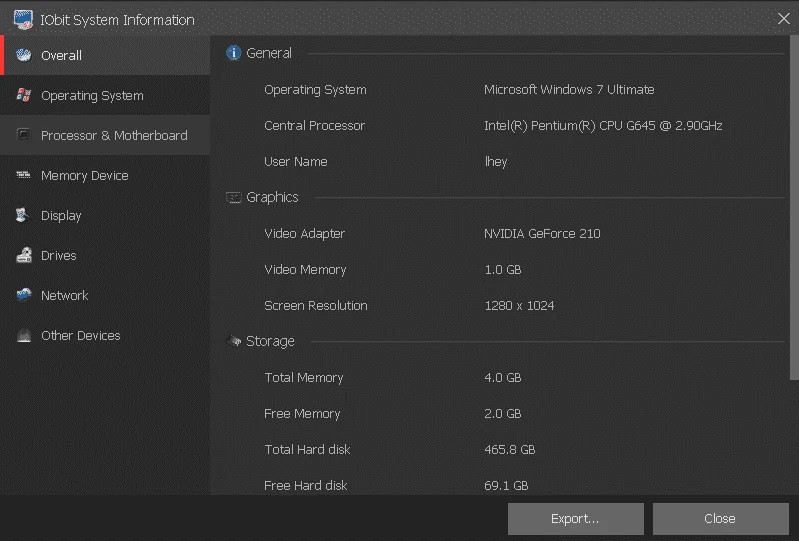Viewport: 799px width, 541px height.
Task: Click the '1280 x 1024' resolution value
Action: 519,306
